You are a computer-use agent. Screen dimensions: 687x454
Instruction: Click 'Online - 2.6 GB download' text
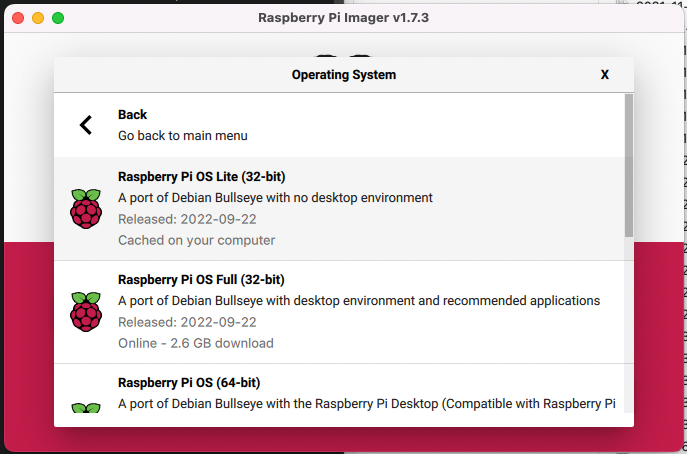196,343
